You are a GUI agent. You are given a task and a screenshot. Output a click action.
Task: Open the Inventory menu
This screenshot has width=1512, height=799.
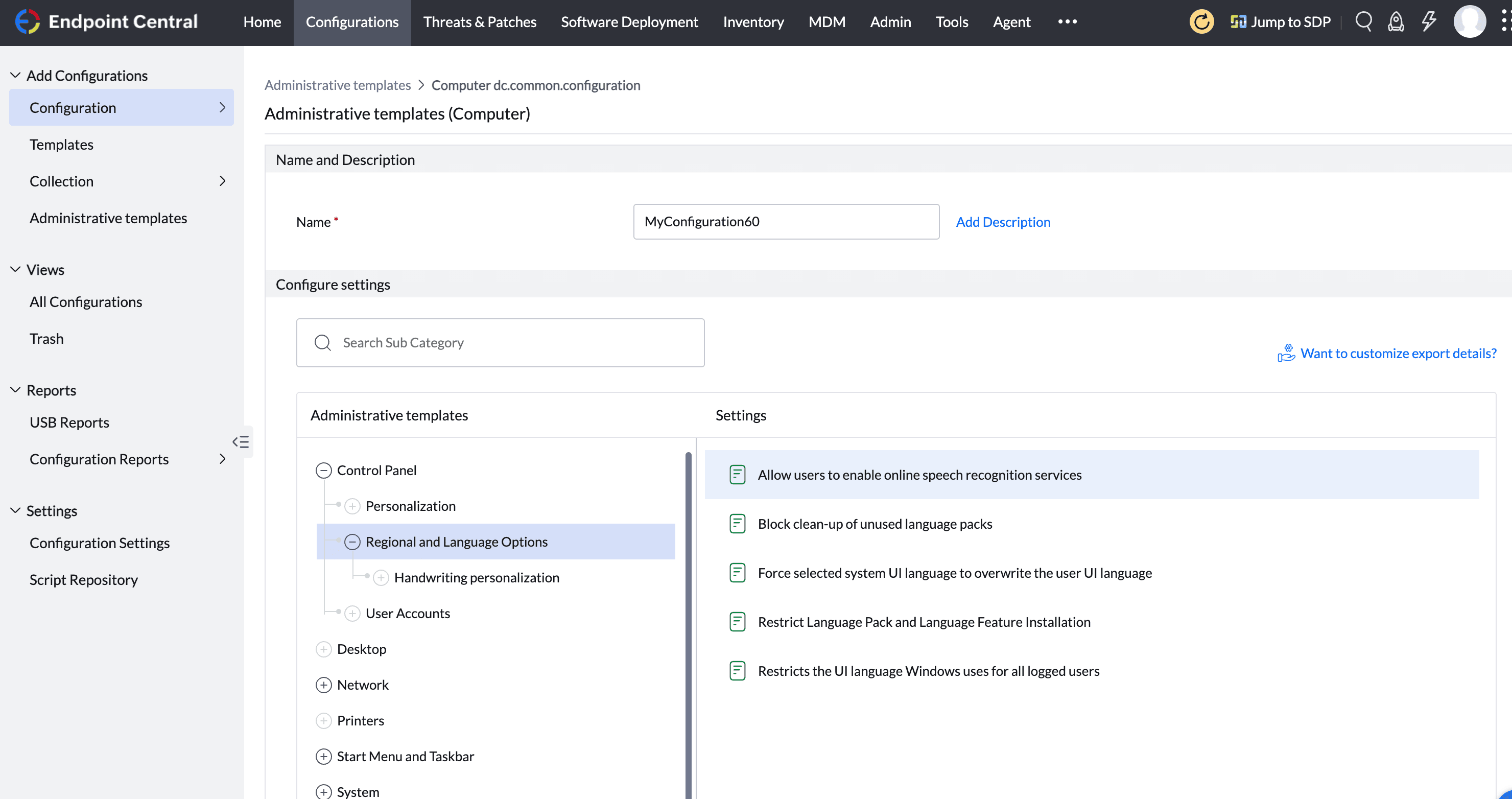(x=753, y=22)
